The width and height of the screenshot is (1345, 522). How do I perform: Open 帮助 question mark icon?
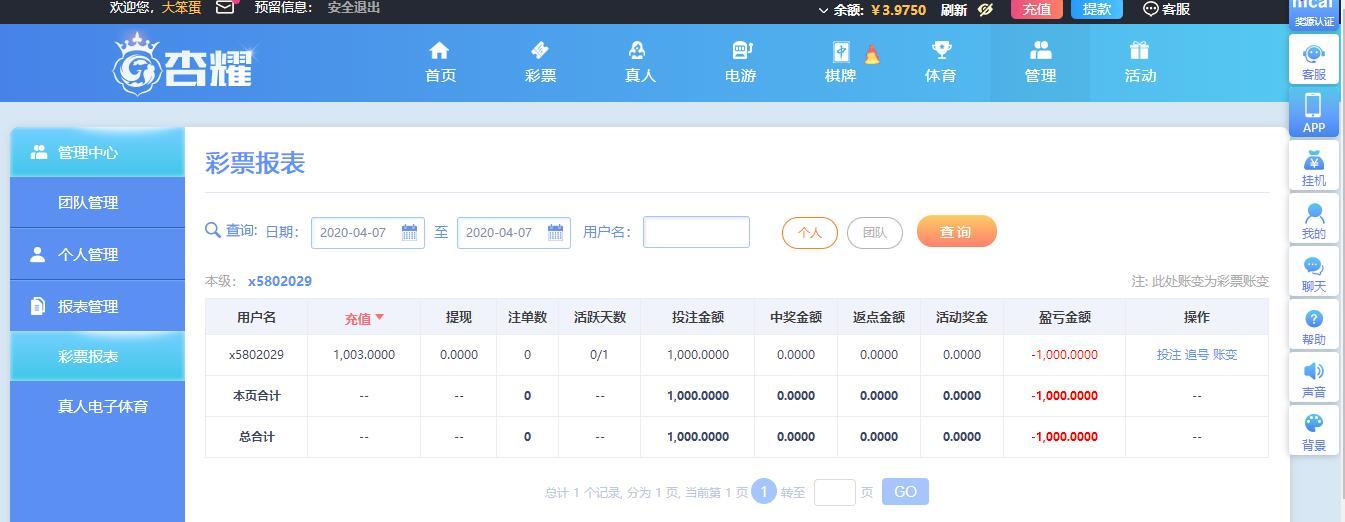[1314, 325]
